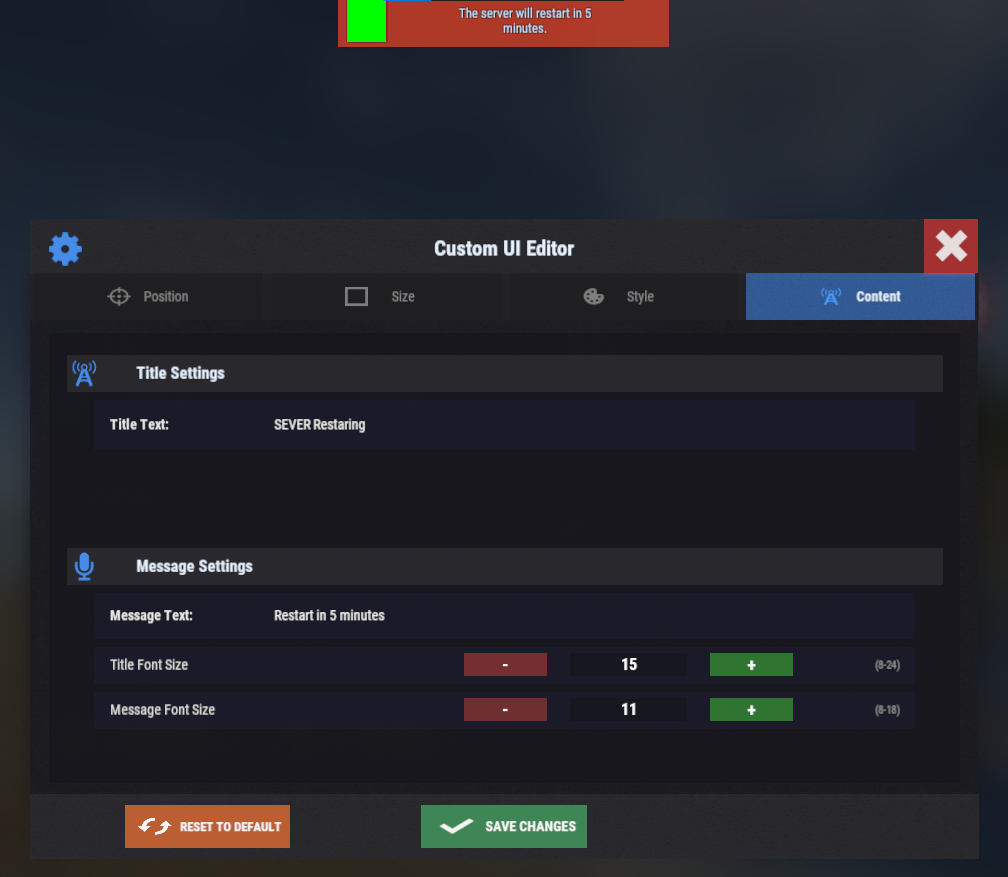Edit the Title Text field
The height and width of the screenshot is (877, 1008).
coord(505,425)
